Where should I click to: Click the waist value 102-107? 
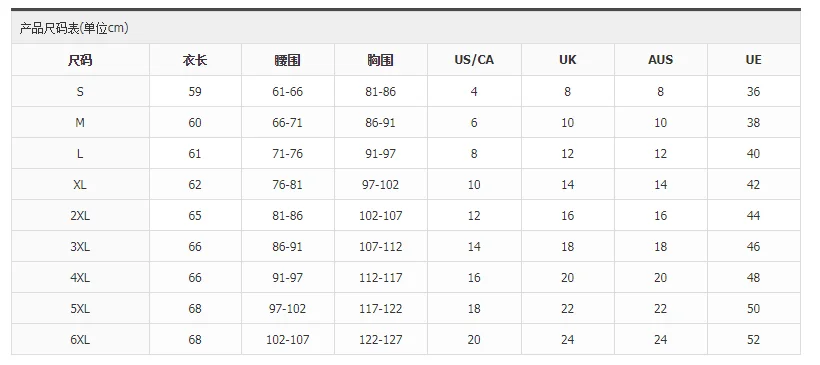(288, 339)
